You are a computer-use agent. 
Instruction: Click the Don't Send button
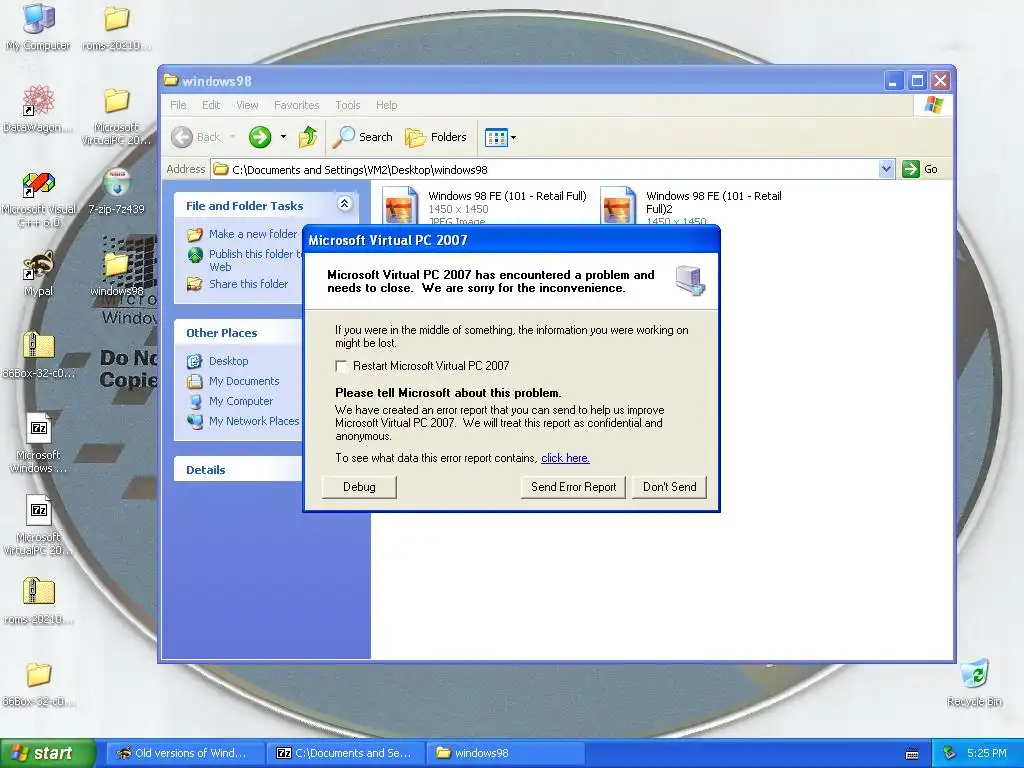point(669,487)
